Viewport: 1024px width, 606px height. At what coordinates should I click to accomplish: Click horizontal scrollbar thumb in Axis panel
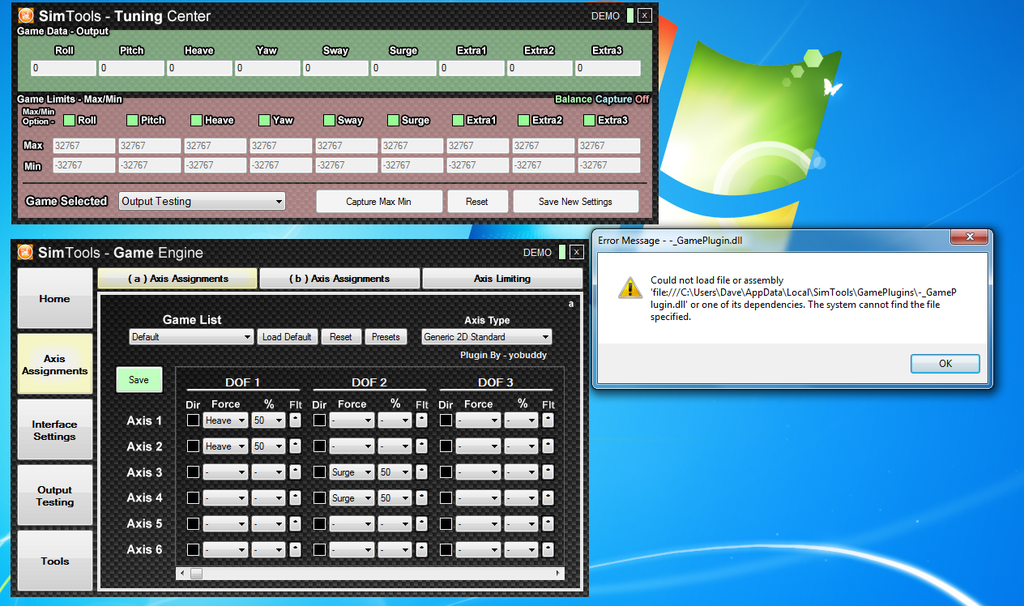click(x=196, y=573)
